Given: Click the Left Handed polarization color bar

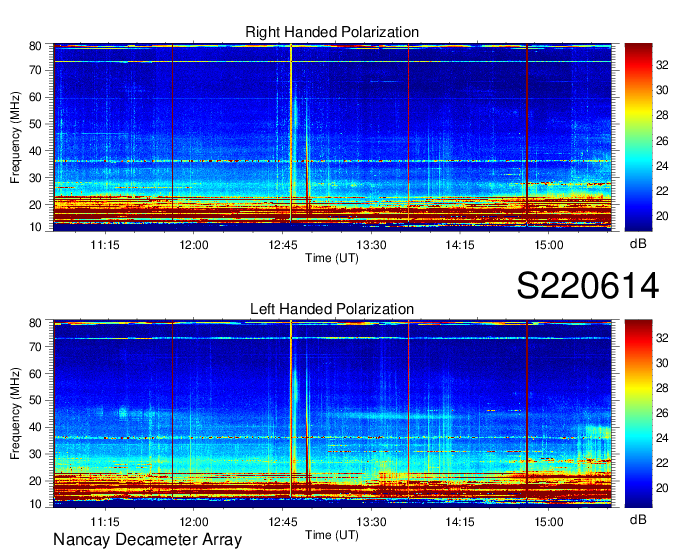Looking at the screenshot, I should point(638,413).
